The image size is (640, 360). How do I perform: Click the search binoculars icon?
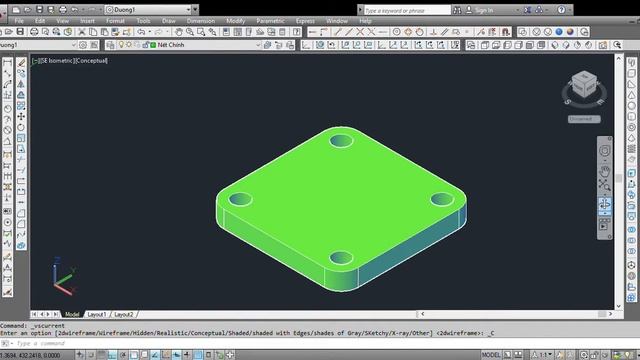[x=457, y=10]
